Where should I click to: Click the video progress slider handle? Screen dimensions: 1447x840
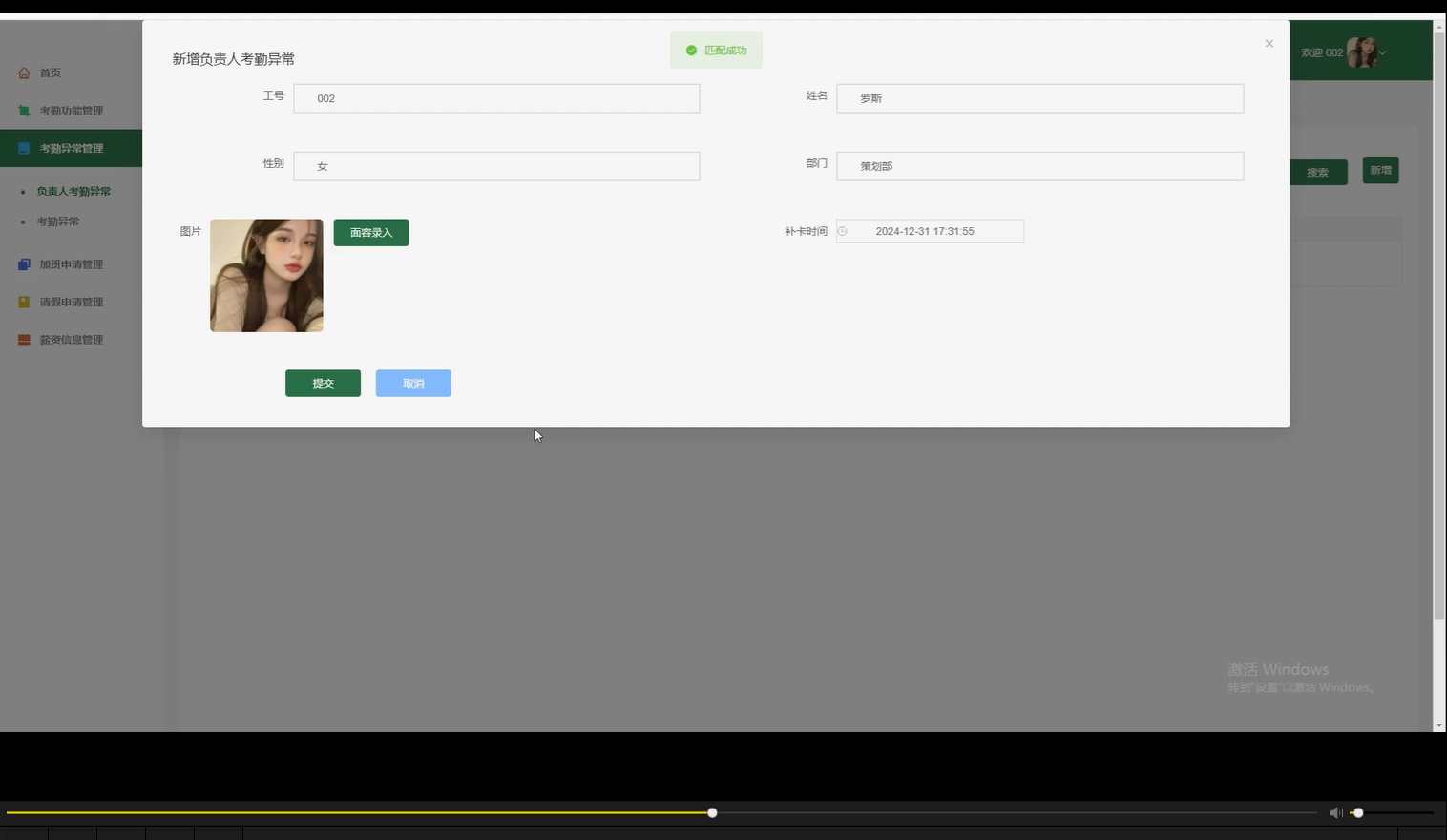pos(712,812)
